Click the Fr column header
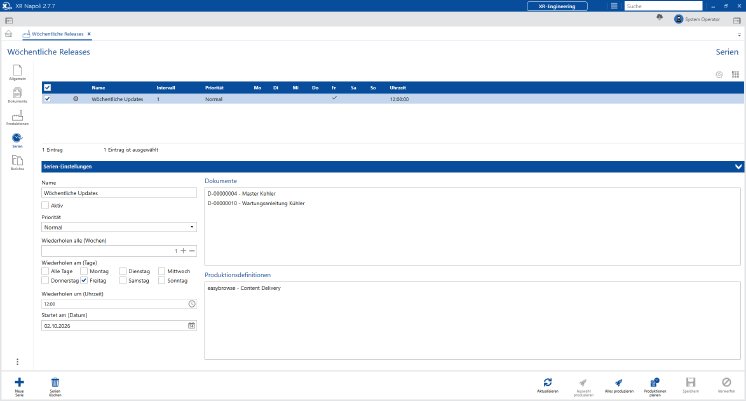This screenshot has height=401, width=746. coord(334,88)
